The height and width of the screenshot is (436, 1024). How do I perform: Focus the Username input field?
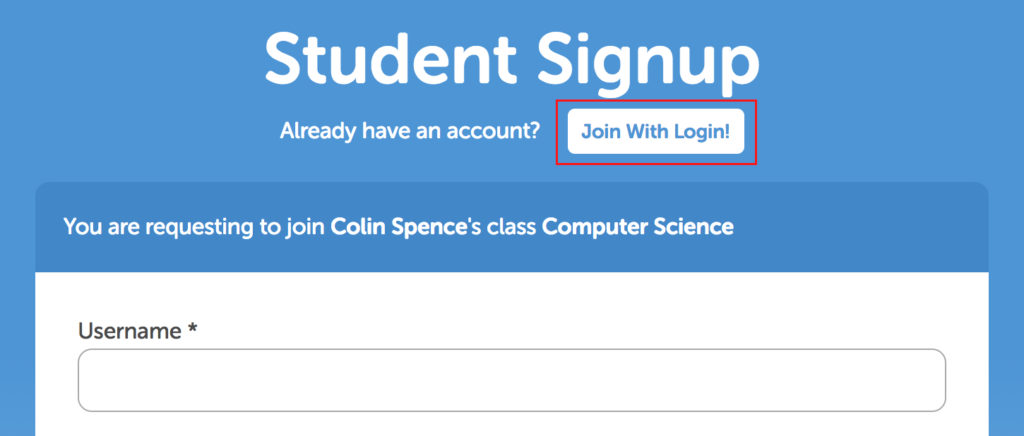pos(511,380)
